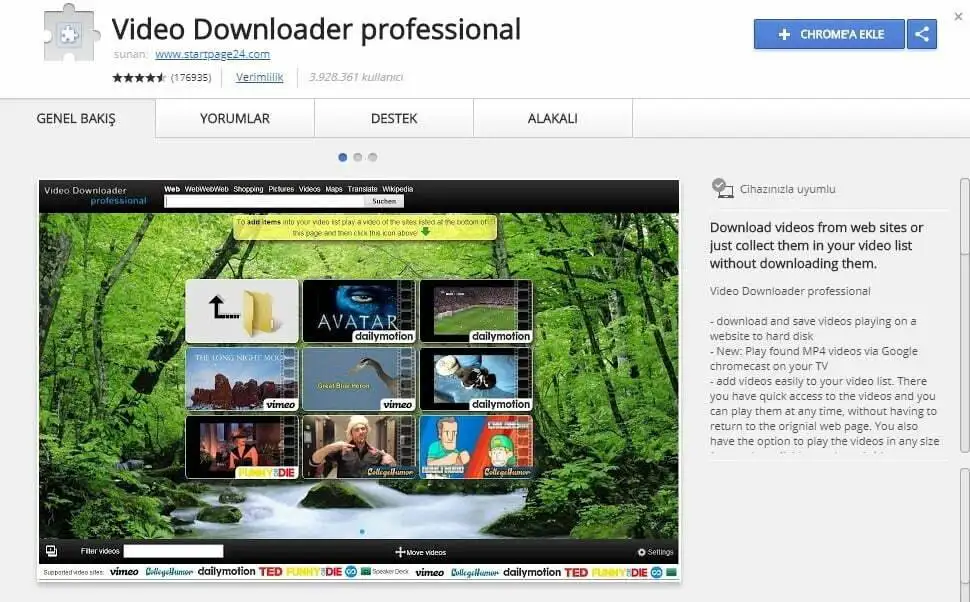The width and height of the screenshot is (970, 602).
Task: Select the second carousel dot
Action: coord(358,157)
